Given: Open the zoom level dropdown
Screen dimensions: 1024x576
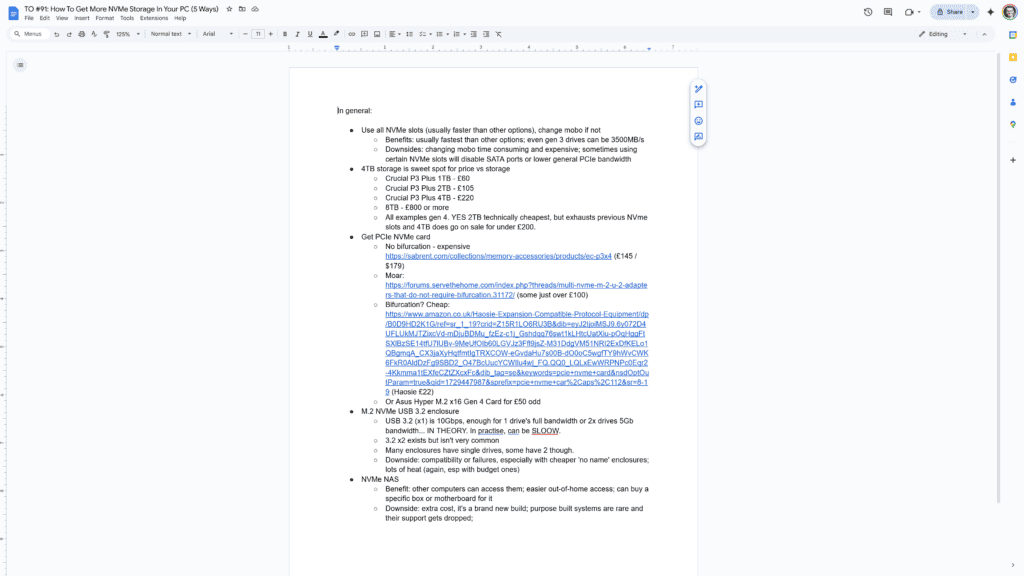Looking at the screenshot, I should click(125, 34).
